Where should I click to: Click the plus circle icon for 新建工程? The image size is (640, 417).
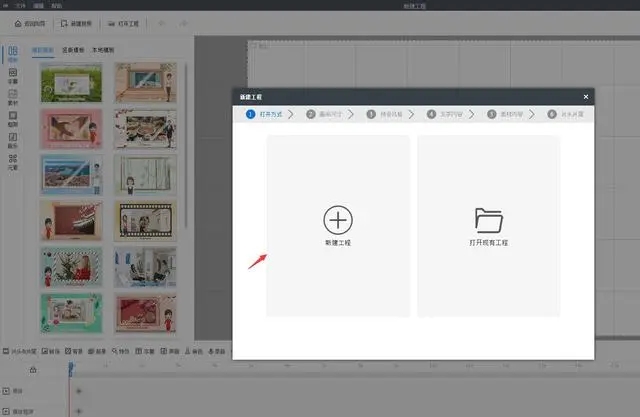(x=338, y=220)
